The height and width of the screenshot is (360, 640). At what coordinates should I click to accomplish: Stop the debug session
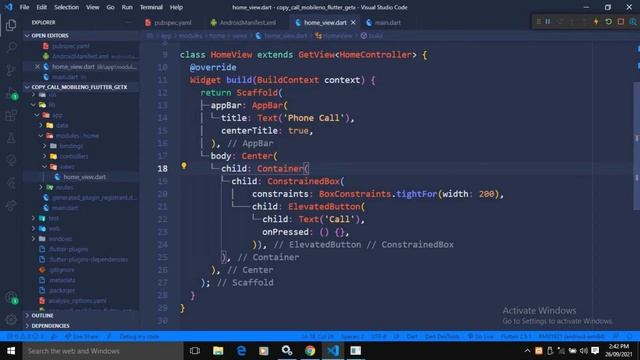tap(620, 22)
